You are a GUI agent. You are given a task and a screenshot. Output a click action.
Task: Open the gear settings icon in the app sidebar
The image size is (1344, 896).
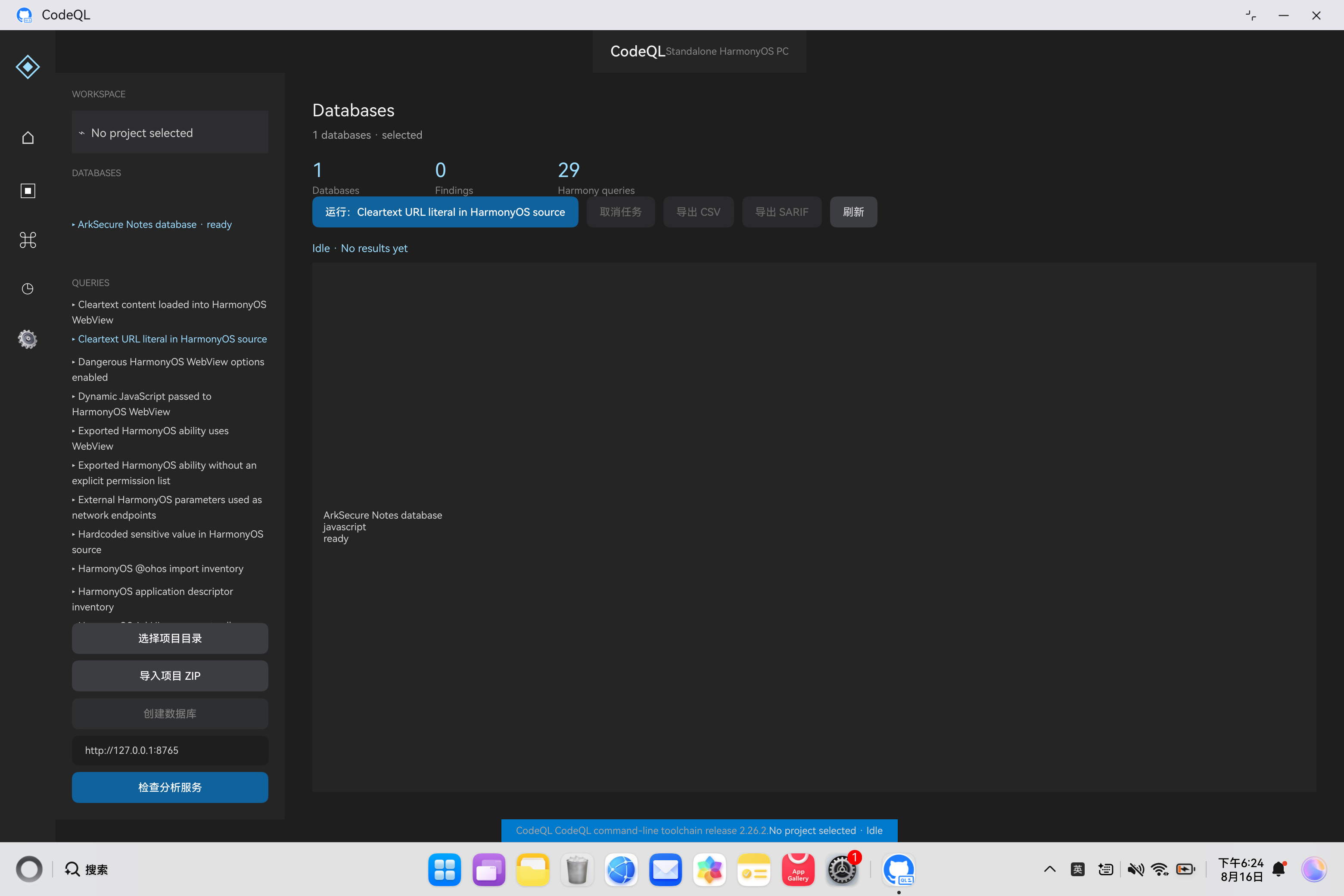[x=28, y=339]
